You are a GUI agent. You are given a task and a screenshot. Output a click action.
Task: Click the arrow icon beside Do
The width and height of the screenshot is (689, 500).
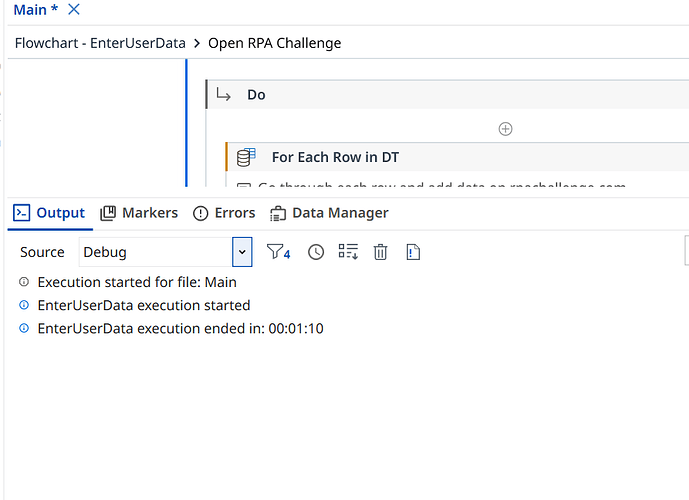(223, 94)
